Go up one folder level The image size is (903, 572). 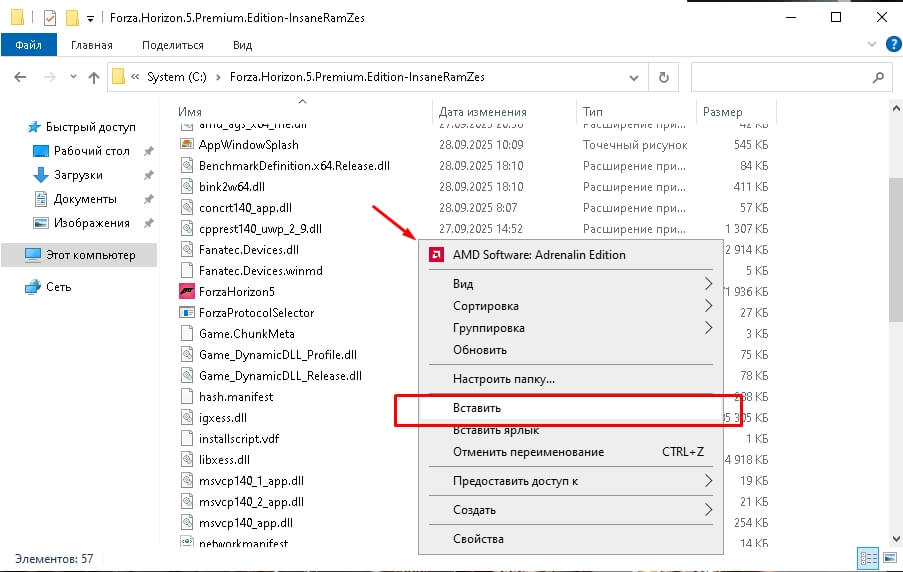(x=94, y=77)
